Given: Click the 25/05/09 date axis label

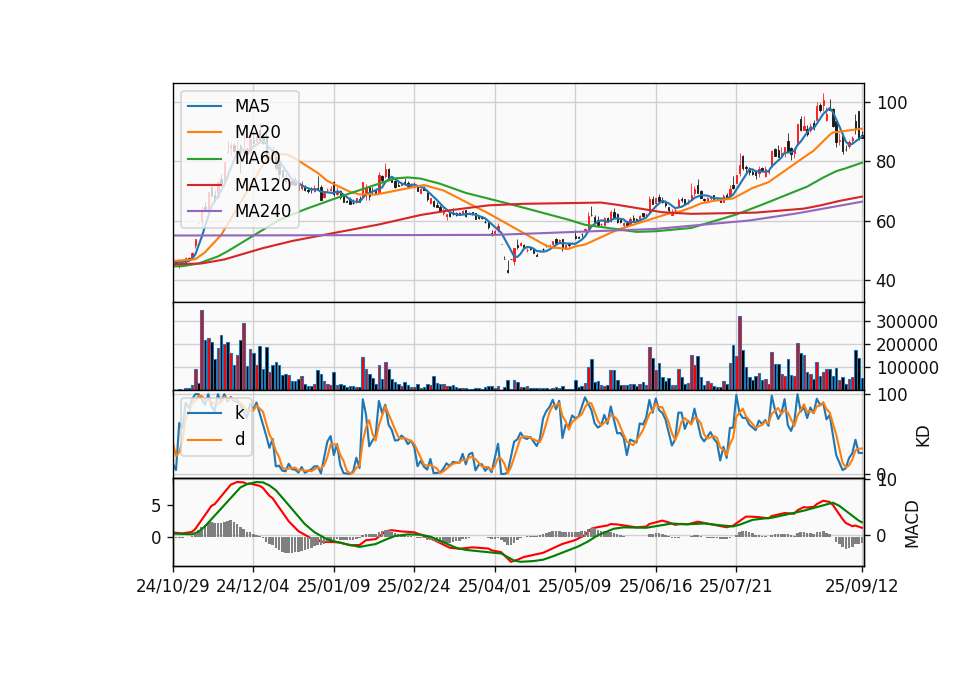Looking at the screenshot, I should 575,586.
